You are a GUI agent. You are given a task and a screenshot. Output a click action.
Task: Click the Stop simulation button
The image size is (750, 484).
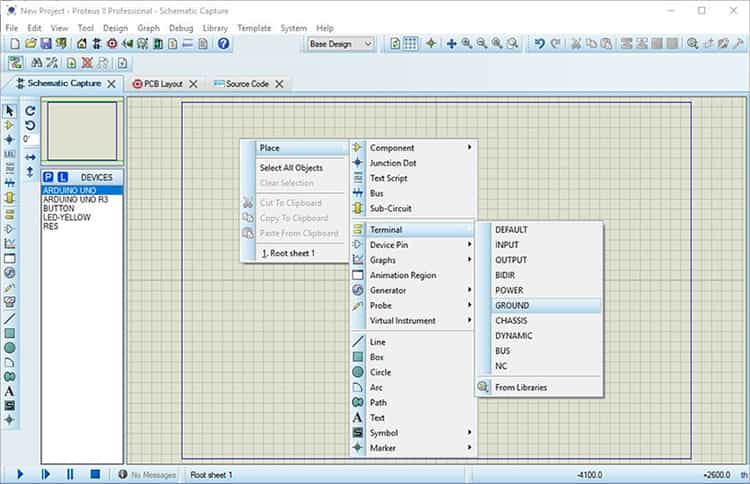point(95,474)
